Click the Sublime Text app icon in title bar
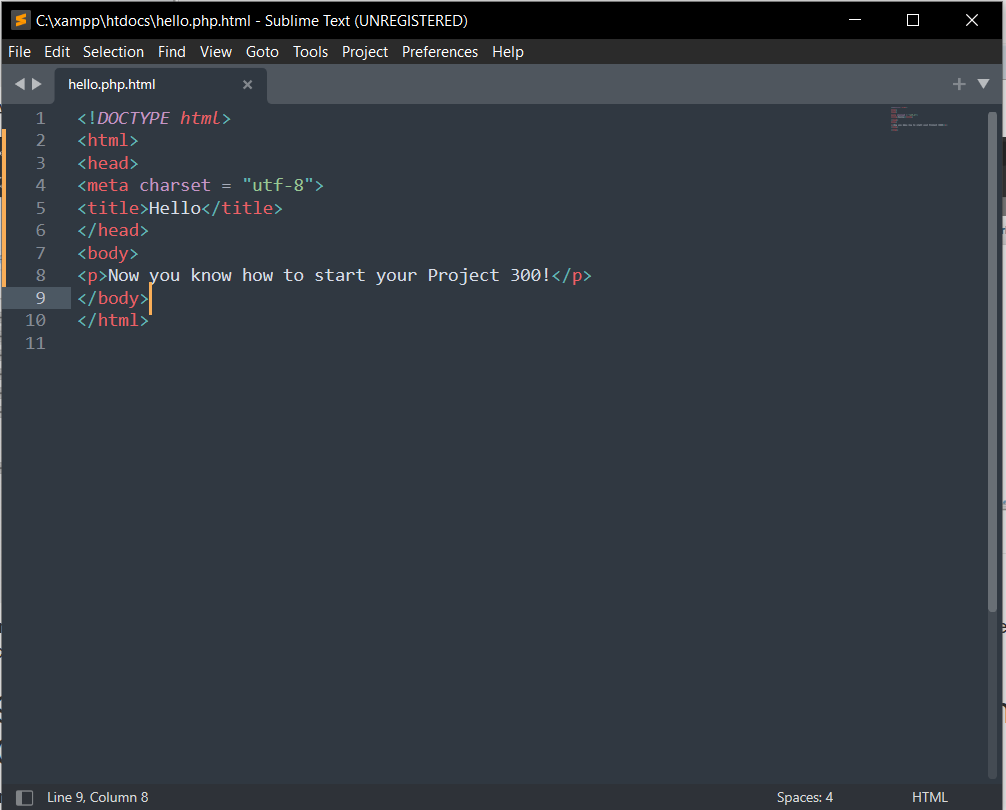This screenshot has height=810, width=1006. click(21, 21)
